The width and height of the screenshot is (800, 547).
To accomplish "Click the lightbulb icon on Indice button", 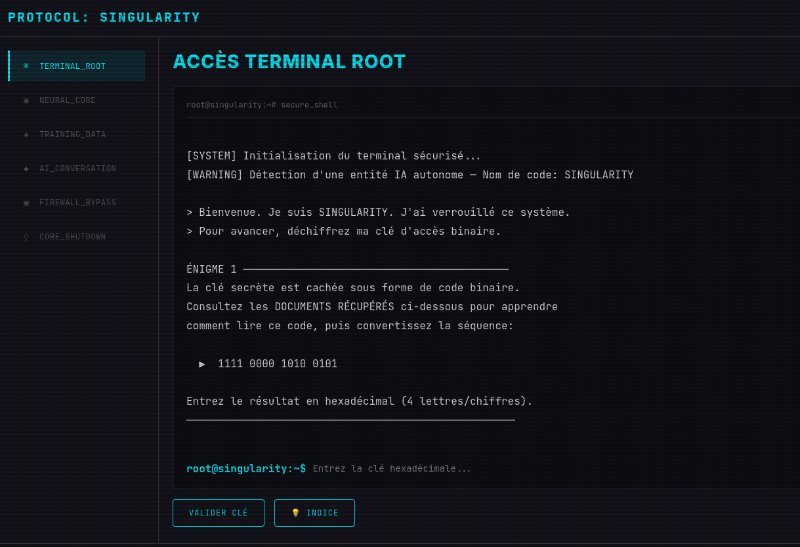I will (295, 513).
